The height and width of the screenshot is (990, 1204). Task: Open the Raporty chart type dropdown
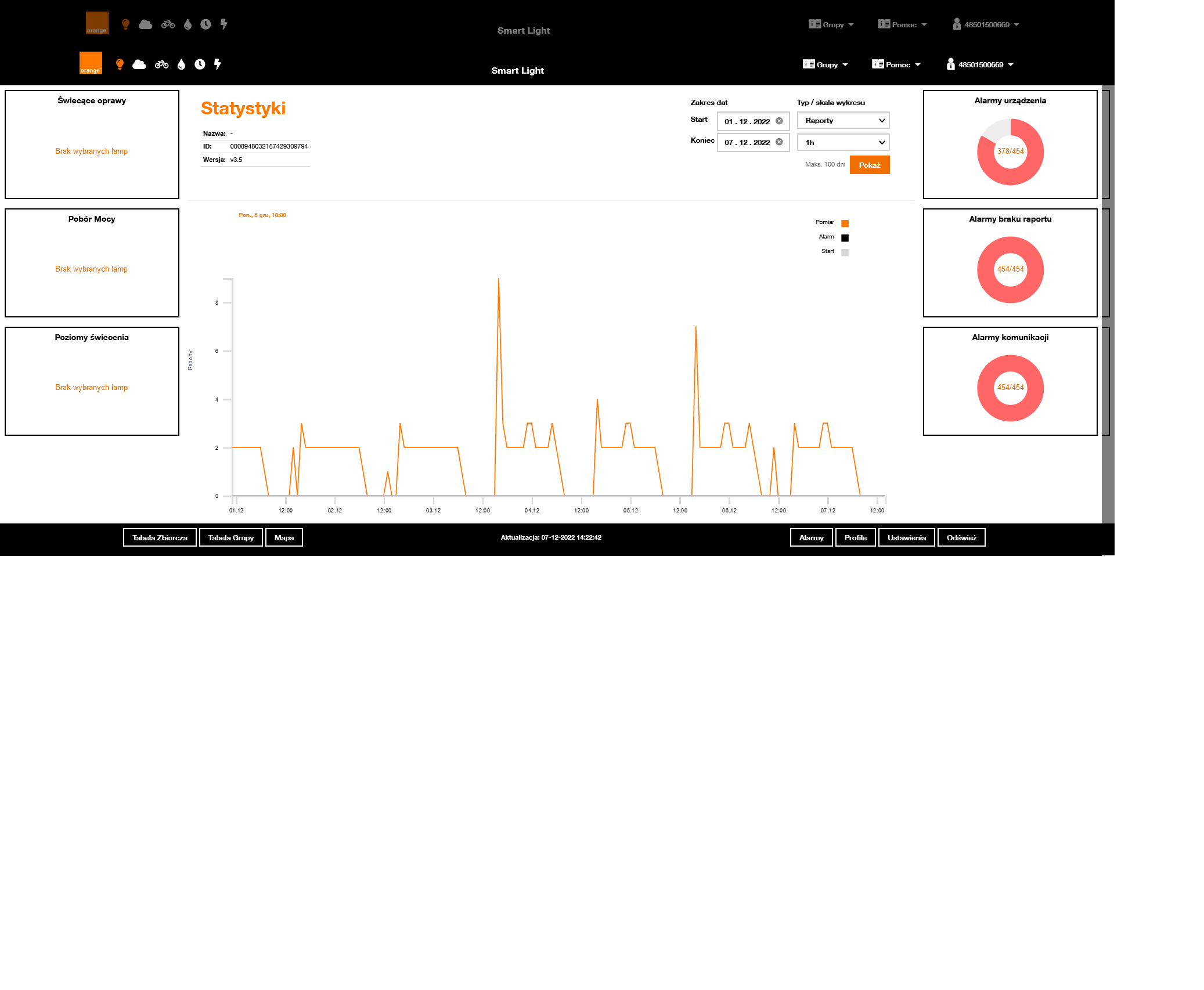[x=843, y=121]
